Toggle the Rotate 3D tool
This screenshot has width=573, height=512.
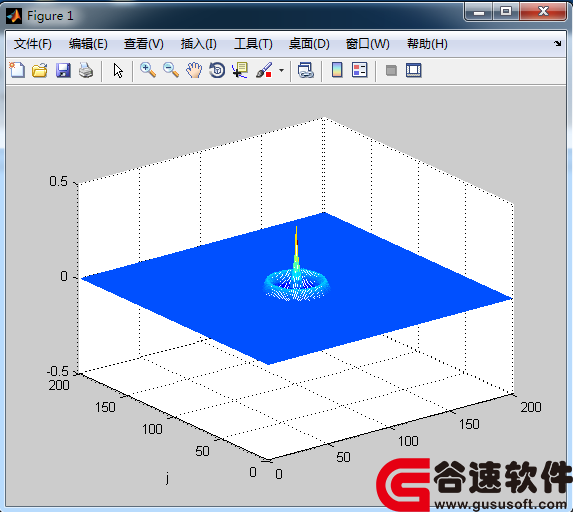pyautogui.click(x=217, y=70)
